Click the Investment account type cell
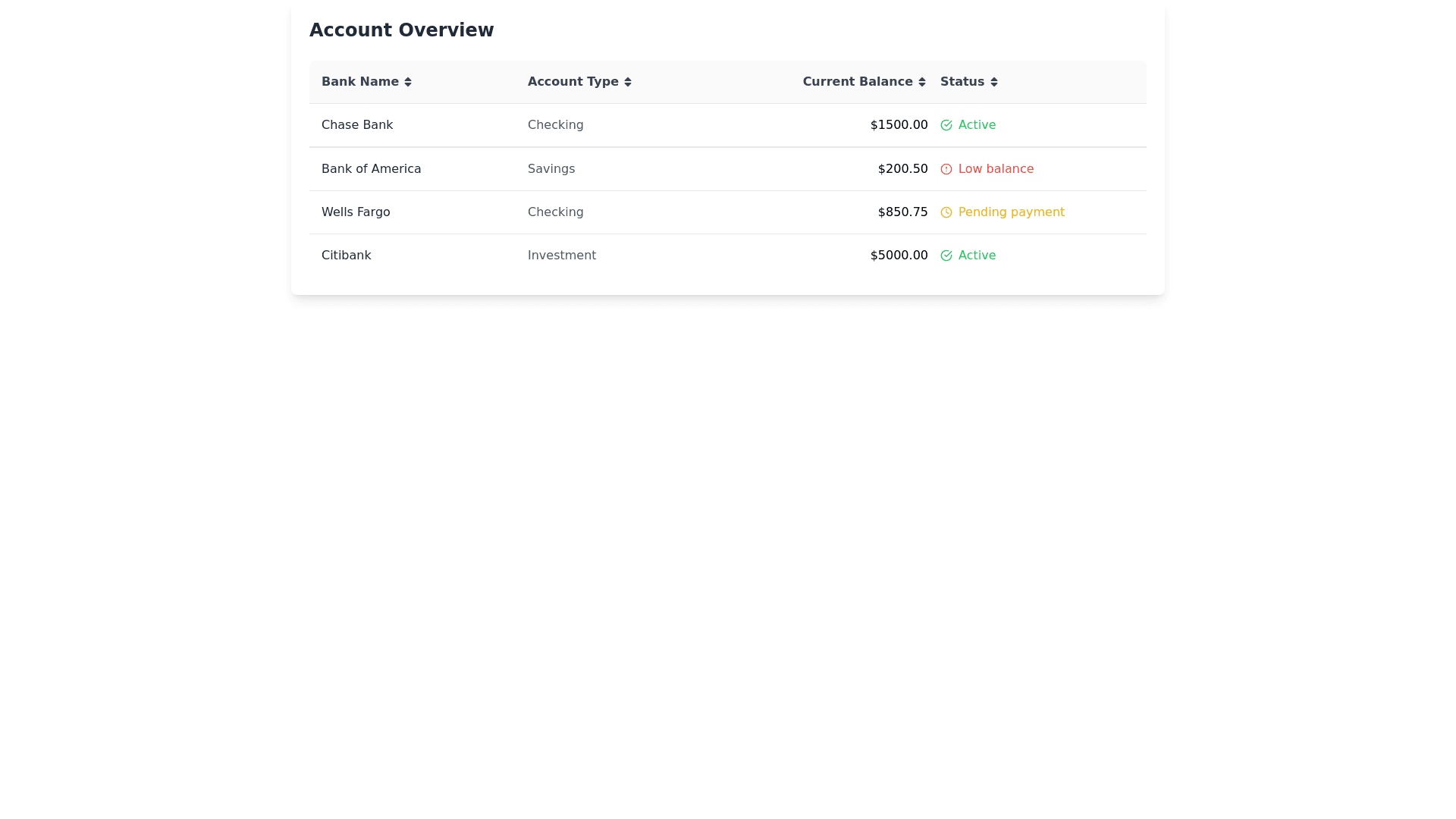 pos(562,256)
